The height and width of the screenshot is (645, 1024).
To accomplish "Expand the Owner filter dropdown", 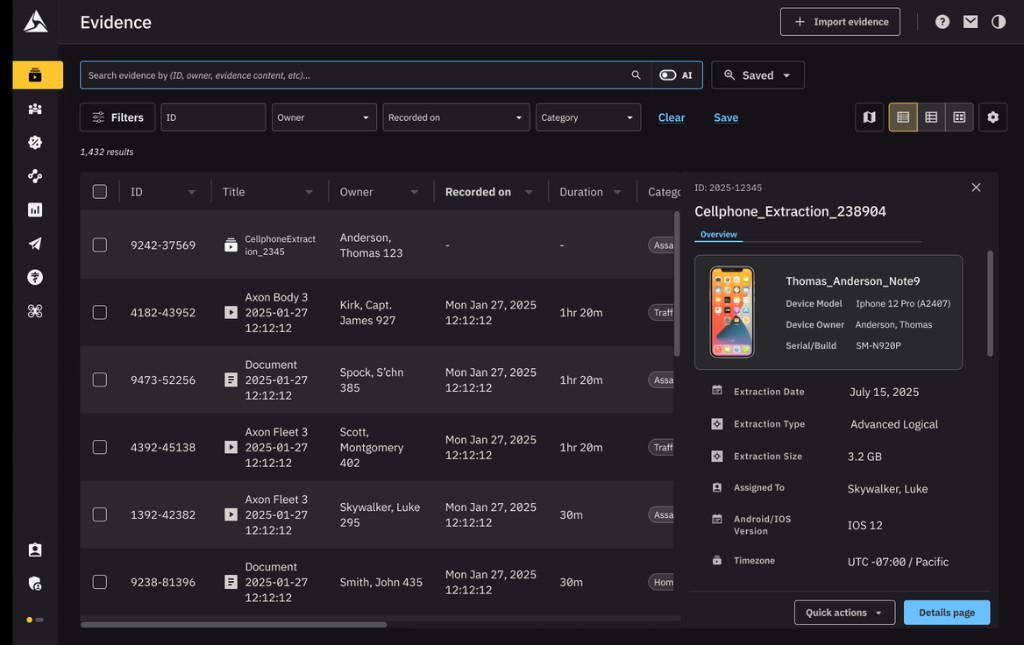I will click(324, 117).
